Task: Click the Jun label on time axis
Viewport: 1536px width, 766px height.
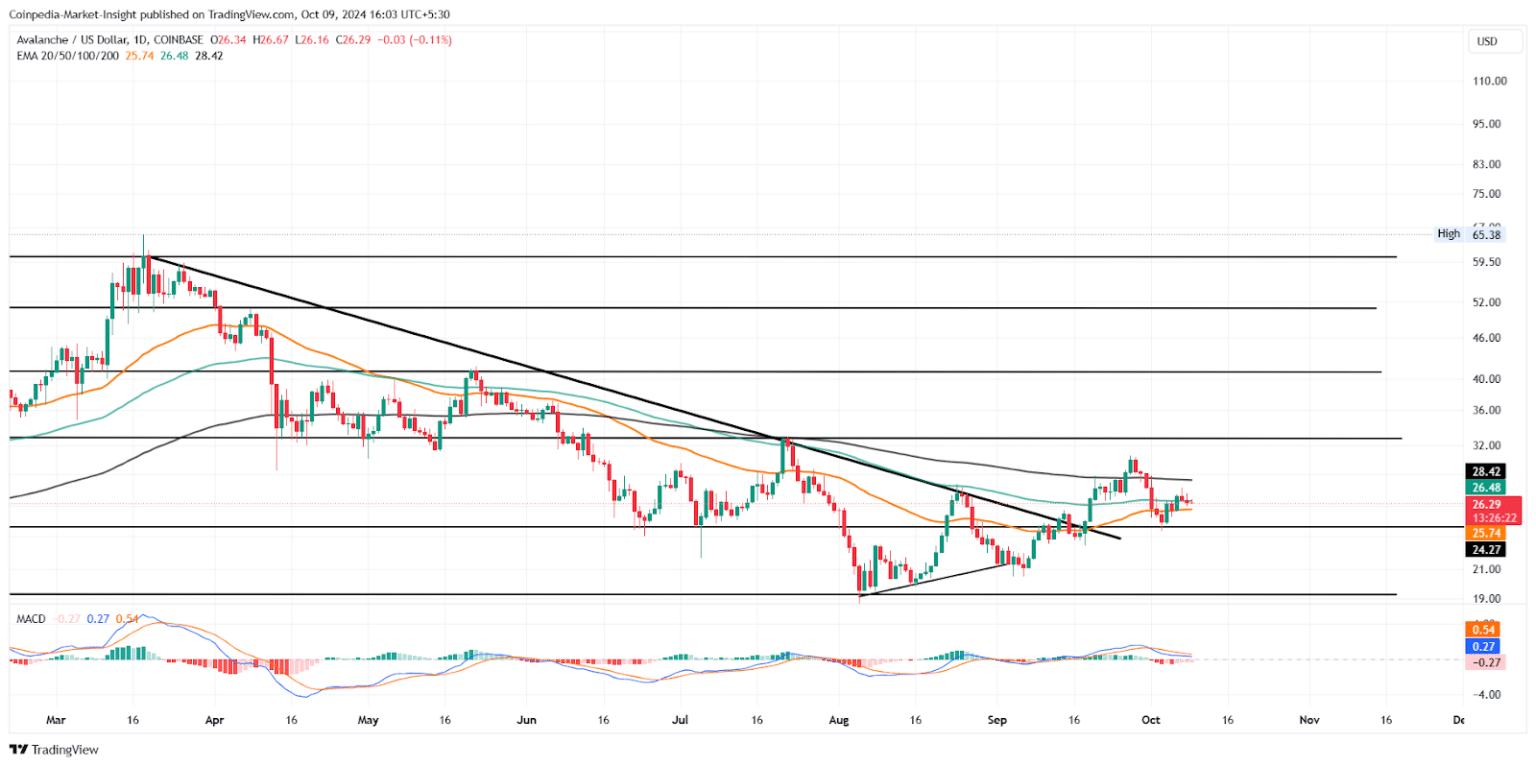Action: pos(527,719)
